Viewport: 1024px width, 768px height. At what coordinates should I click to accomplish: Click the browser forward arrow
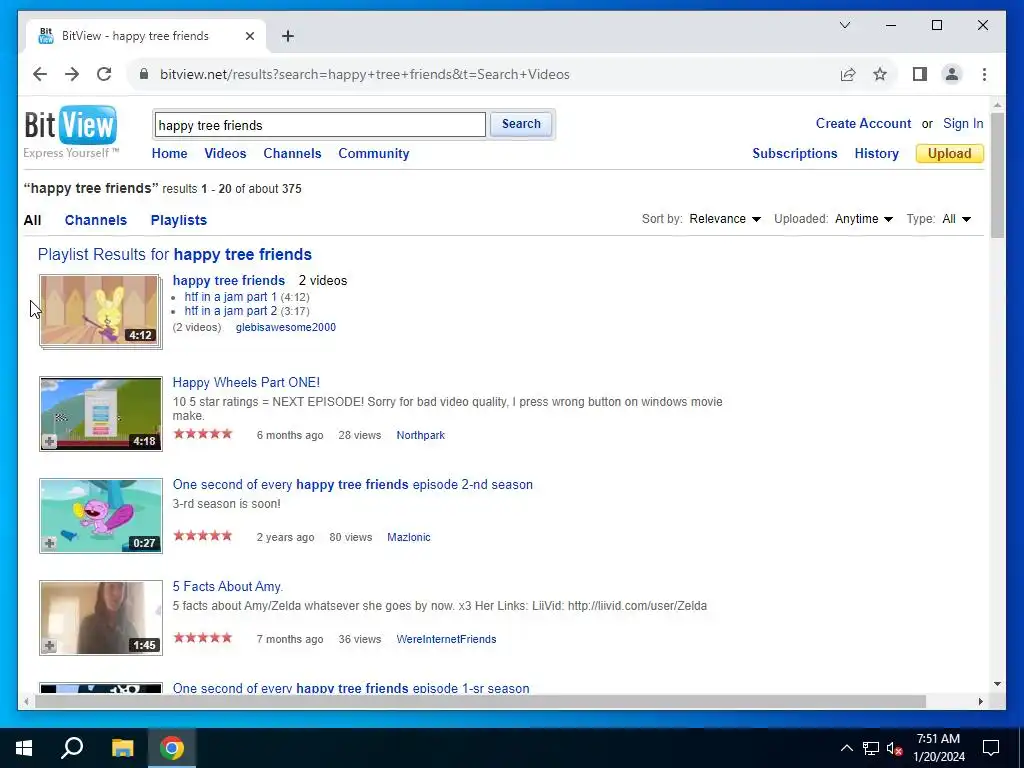(x=72, y=74)
